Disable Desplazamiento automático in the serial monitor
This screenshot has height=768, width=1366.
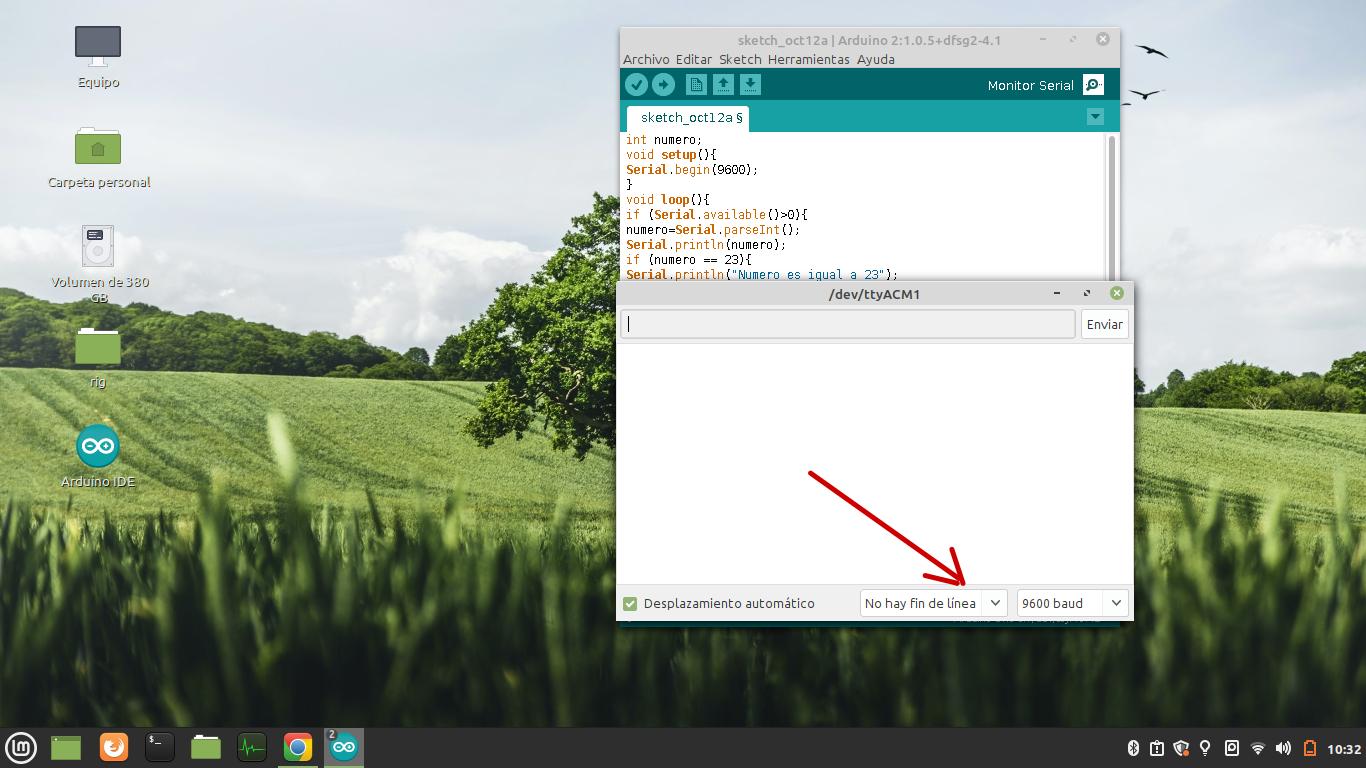[x=630, y=603]
